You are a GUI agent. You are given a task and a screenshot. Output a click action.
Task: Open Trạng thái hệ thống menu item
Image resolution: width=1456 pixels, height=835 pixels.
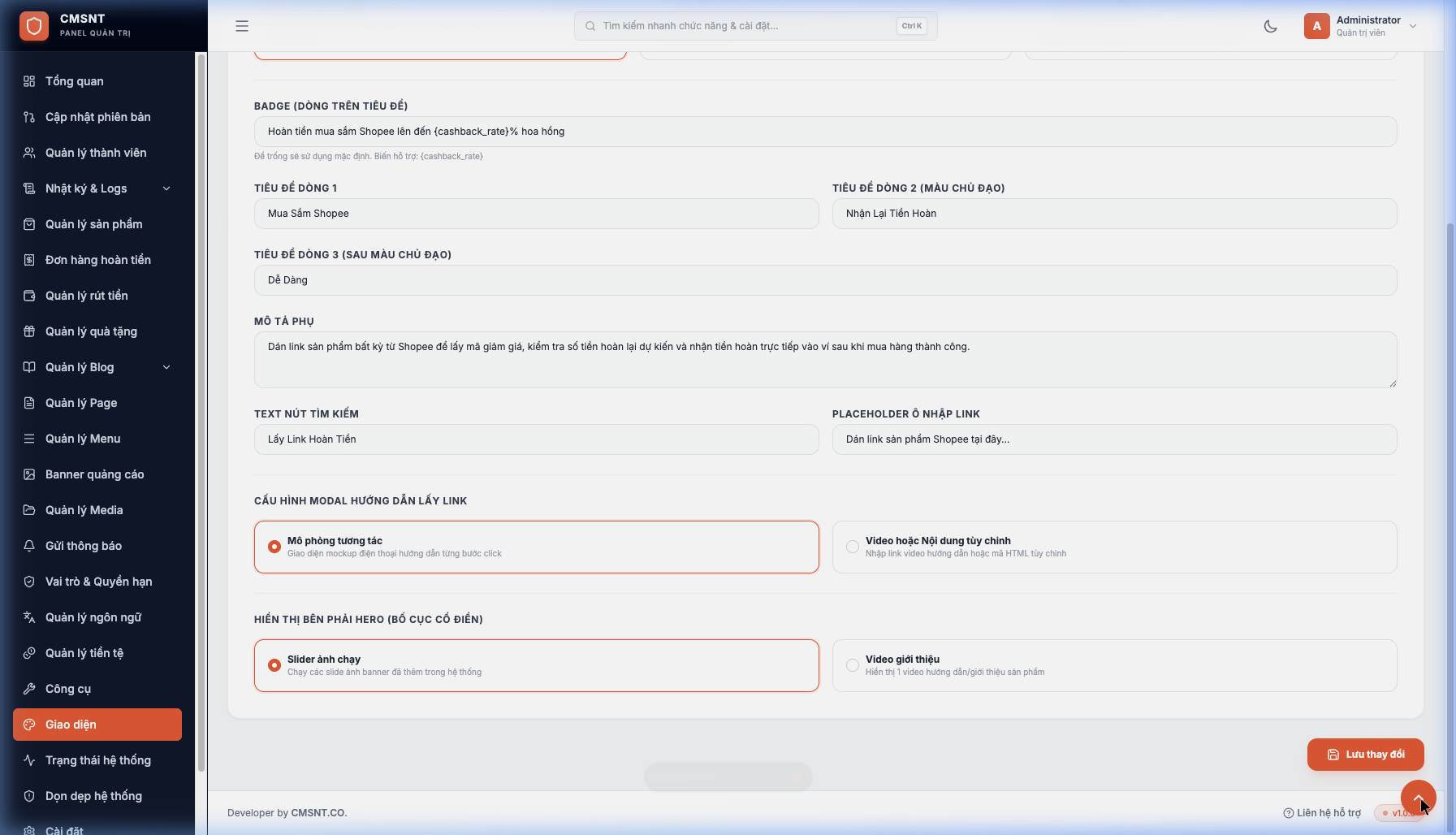[x=97, y=760]
